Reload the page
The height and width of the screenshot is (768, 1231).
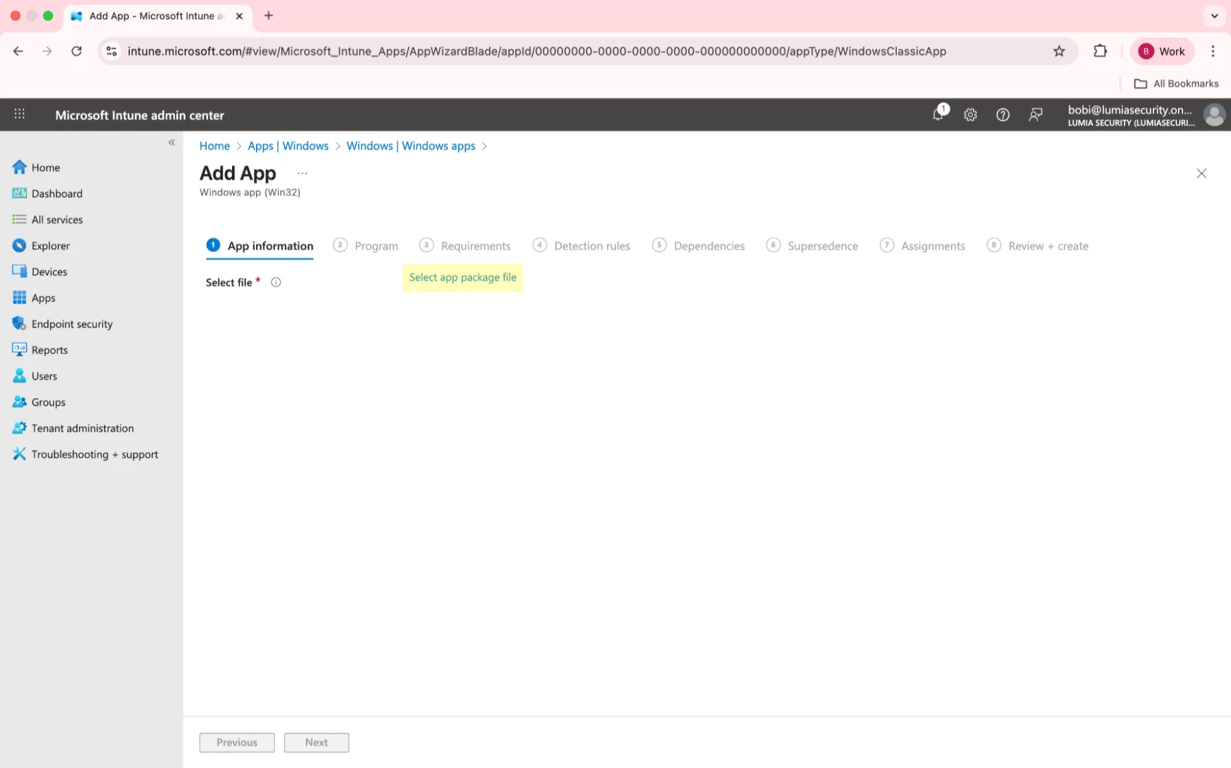[x=76, y=51]
